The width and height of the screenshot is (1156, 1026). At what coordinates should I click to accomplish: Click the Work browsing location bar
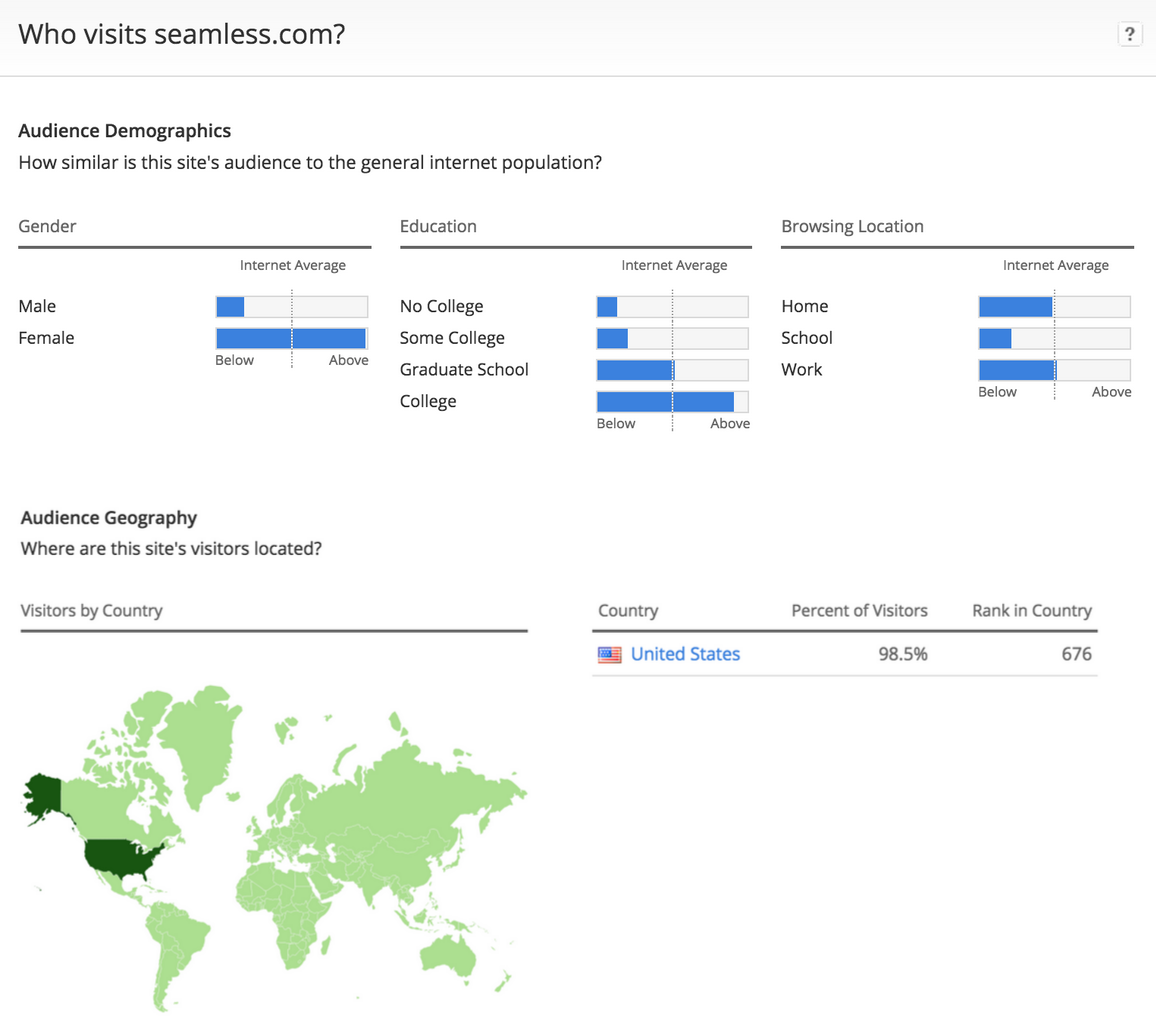(1054, 370)
